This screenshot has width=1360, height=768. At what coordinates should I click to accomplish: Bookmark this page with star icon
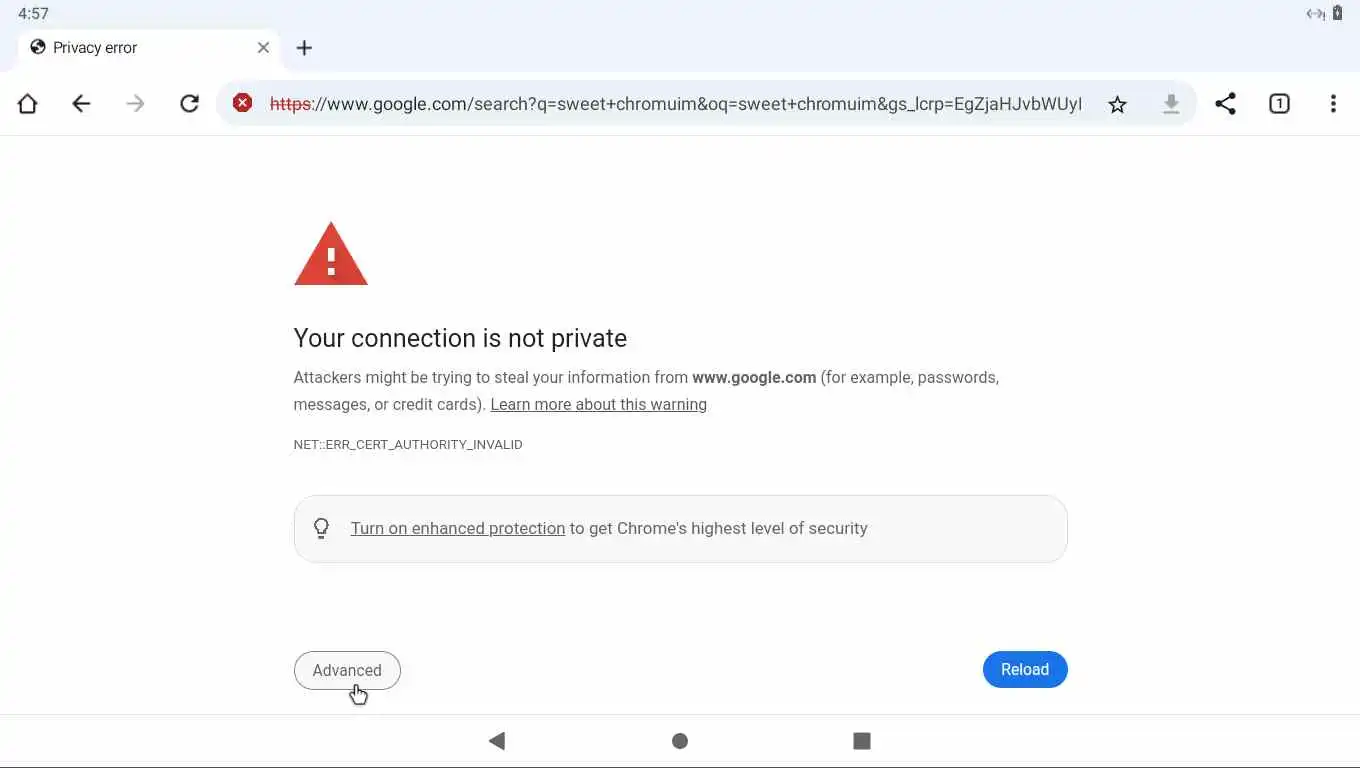pyautogui.click(x=1117, y=104)
